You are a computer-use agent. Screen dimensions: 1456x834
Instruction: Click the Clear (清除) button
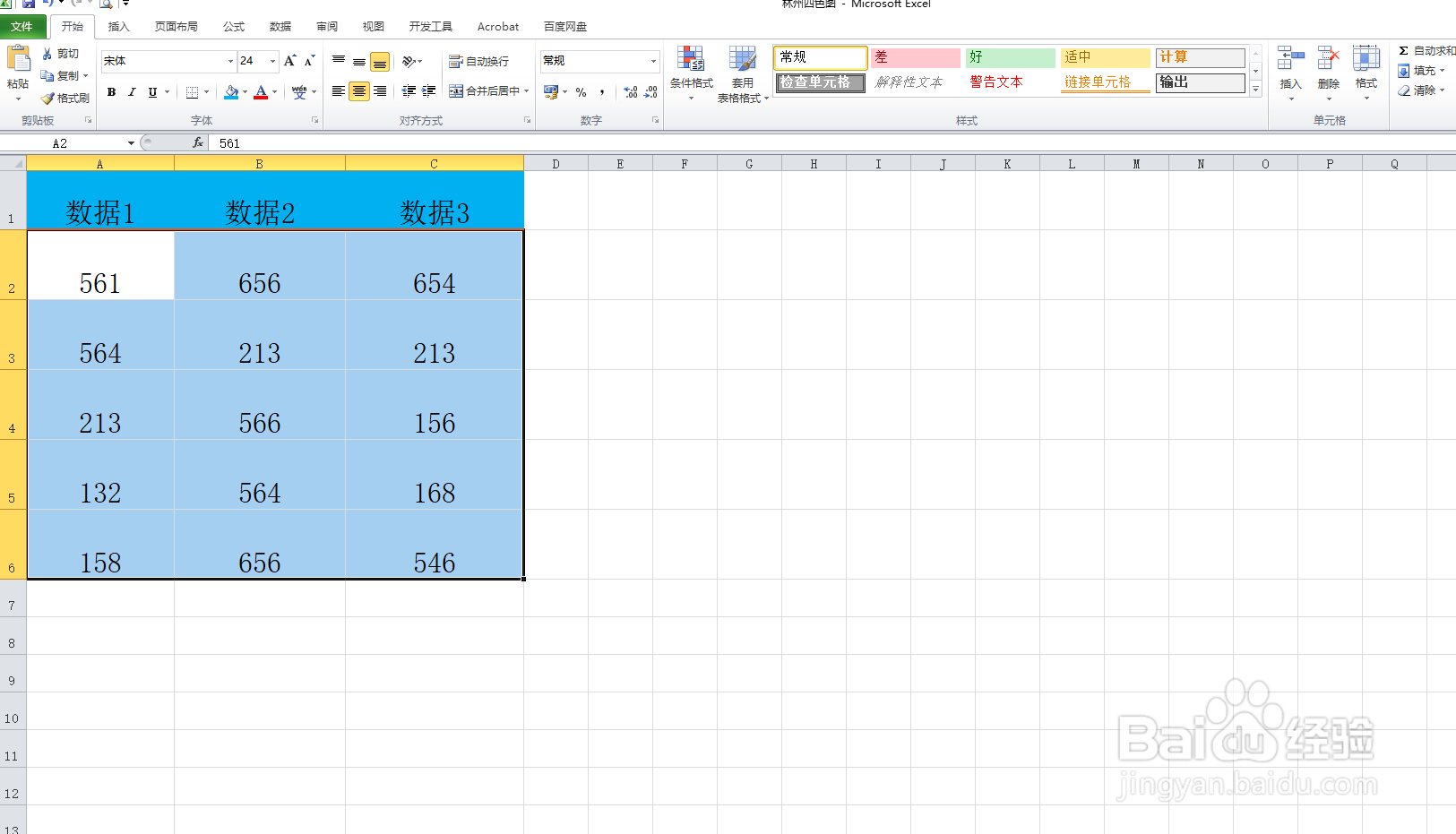click(1422, 90)
